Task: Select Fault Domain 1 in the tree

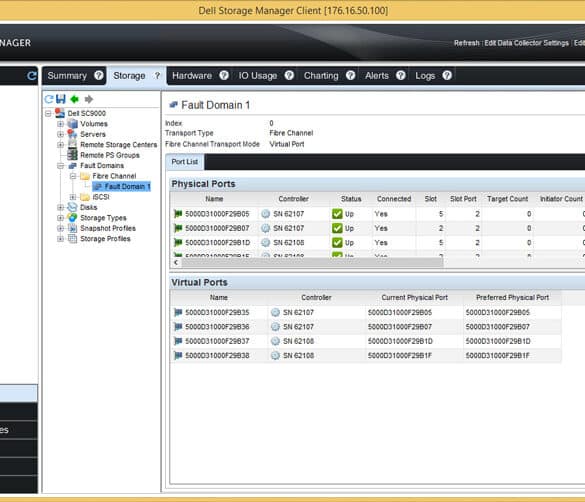Action: tap(122, 186)
